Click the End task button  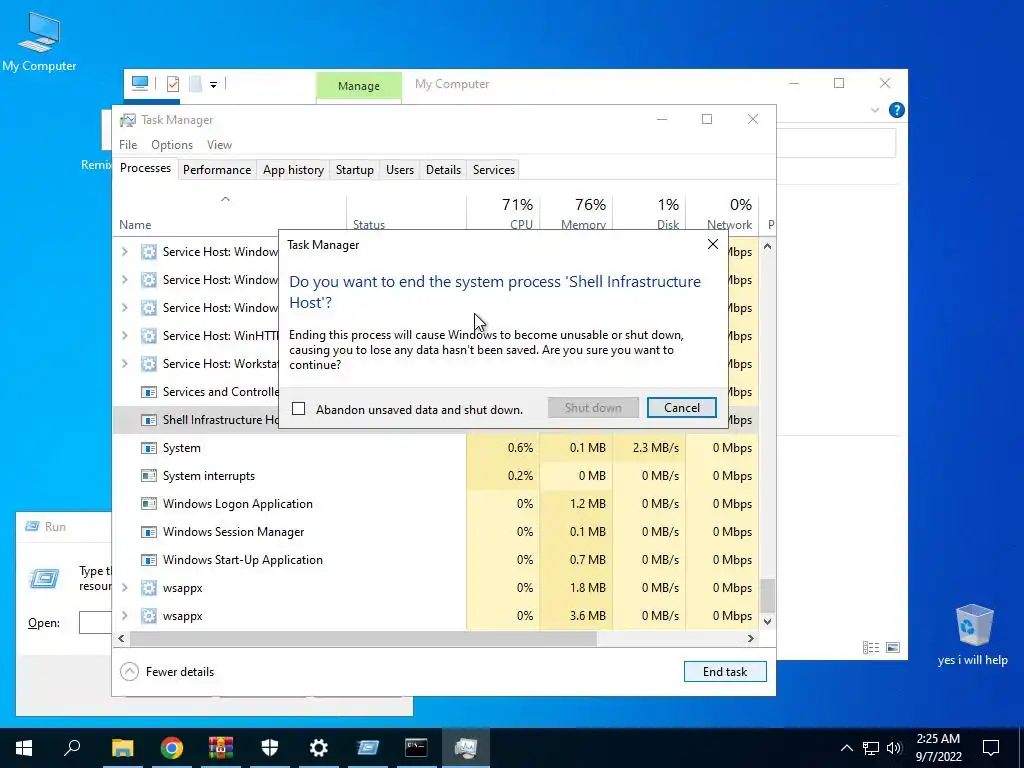[x=725, y=671]
